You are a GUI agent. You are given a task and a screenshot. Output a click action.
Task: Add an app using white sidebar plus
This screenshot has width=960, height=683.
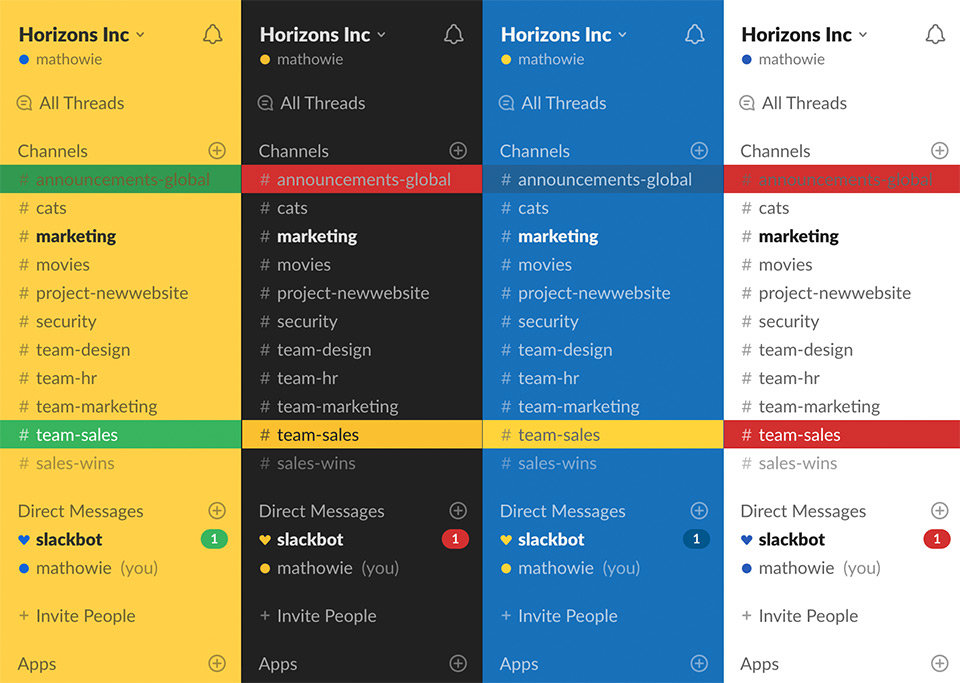pyautogui.click(x=940, y=663)
